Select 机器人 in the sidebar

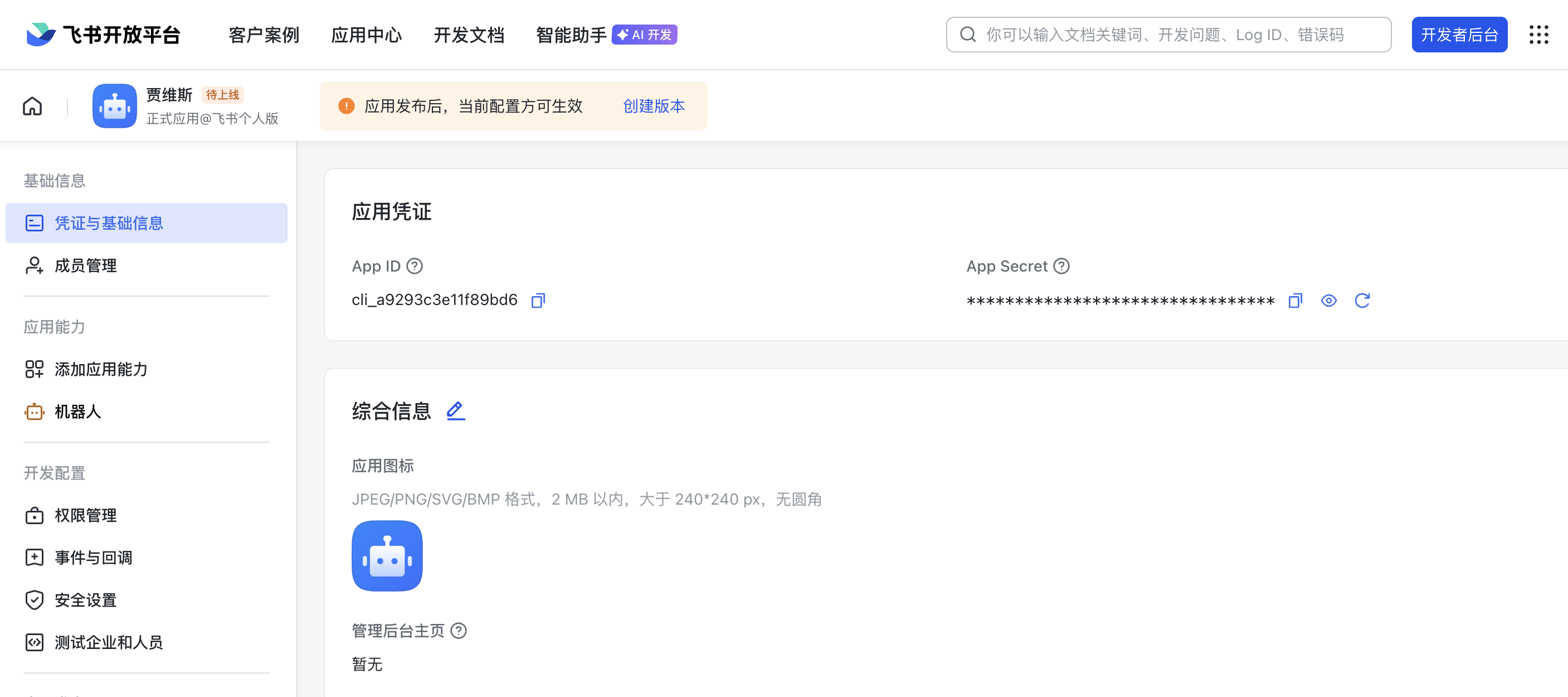tap(77, 412)
